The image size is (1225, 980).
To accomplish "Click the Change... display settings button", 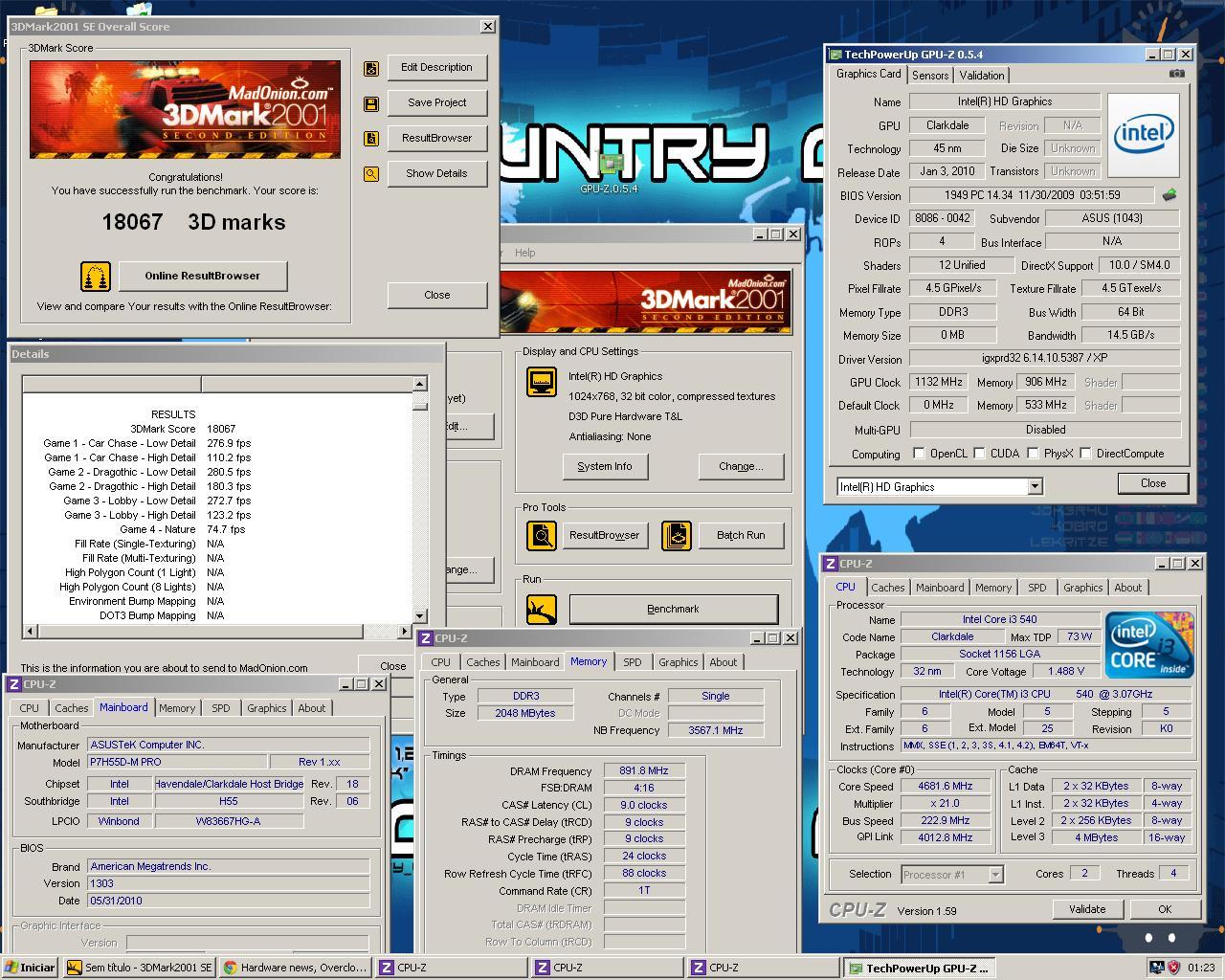I will pyautogui.click(x=741, y=466).
